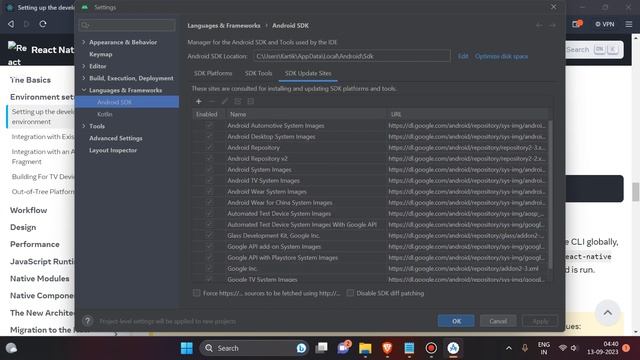This screenshot has width=640, height=360.
Task: Click the Wi-Fi network tray icon
Action: pos(563,348)
